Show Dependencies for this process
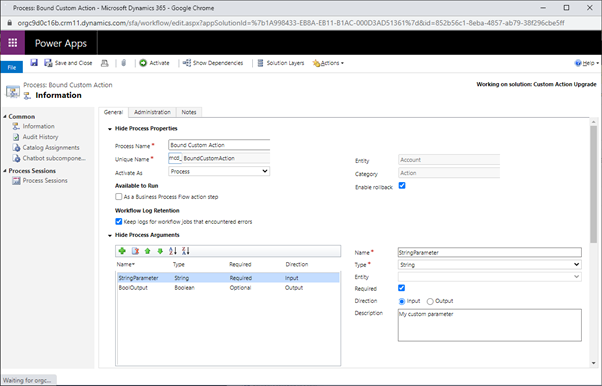Image resolution: width=602 pixels, height=386 pixels. pyautogui.click(x=213, y=63)
